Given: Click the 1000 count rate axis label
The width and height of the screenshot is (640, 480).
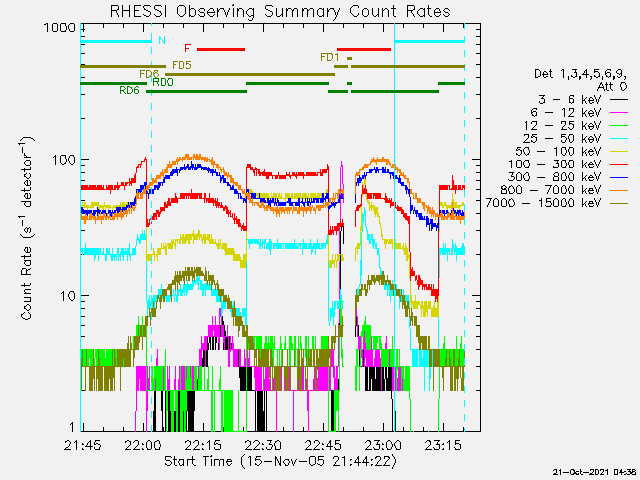Looking at the screenshot, I should (x=60, y=28).
